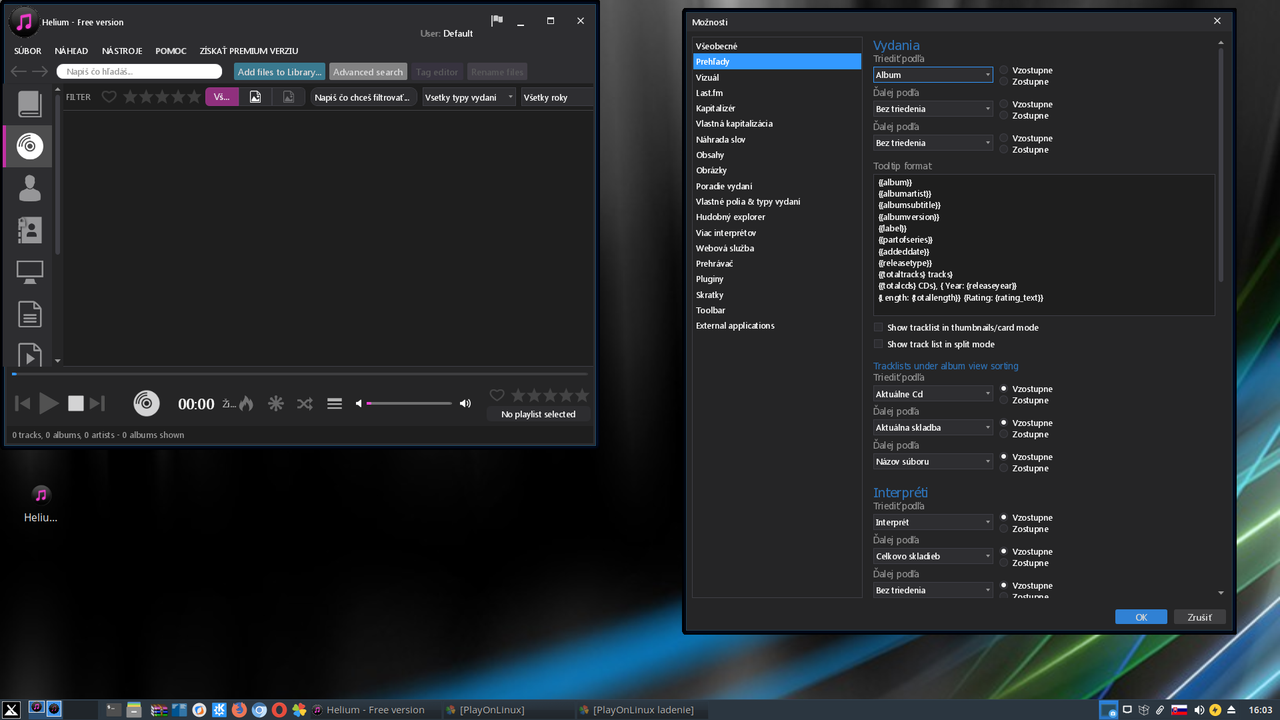Click the back arrow in Helium toolbar

point(18,72)
